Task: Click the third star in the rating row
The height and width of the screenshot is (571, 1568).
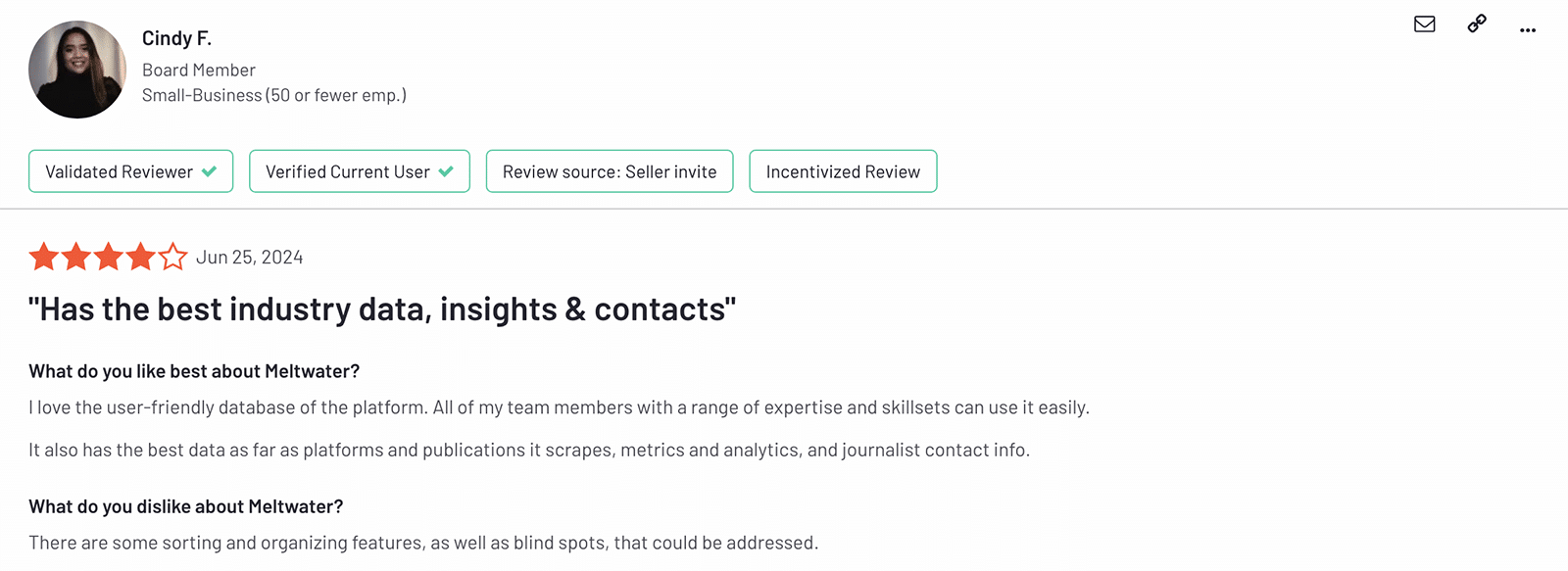Action: point(108,257)
